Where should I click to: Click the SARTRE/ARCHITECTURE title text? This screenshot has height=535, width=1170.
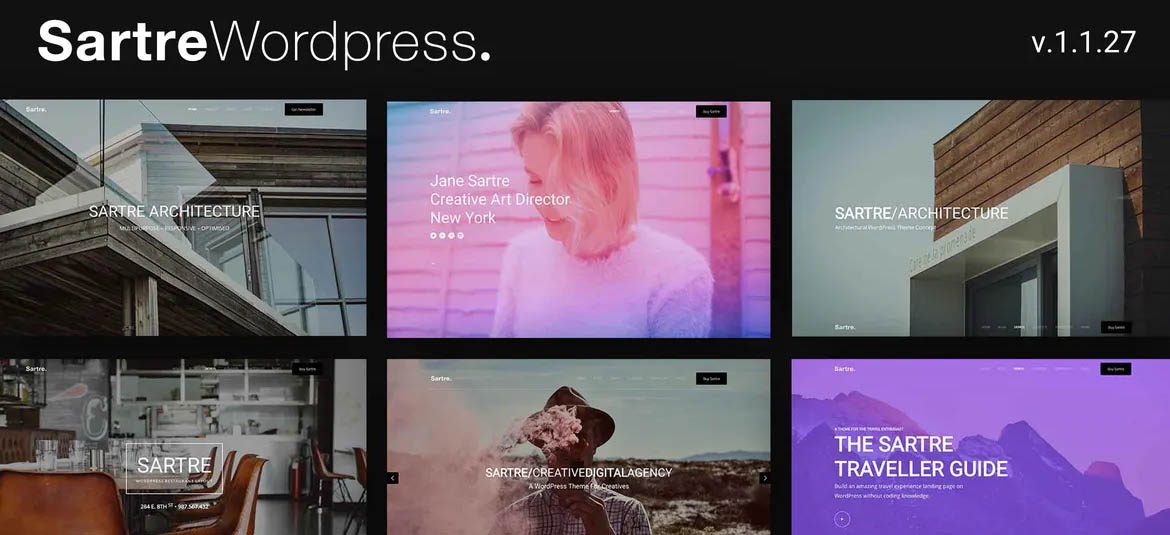point(922,213)
